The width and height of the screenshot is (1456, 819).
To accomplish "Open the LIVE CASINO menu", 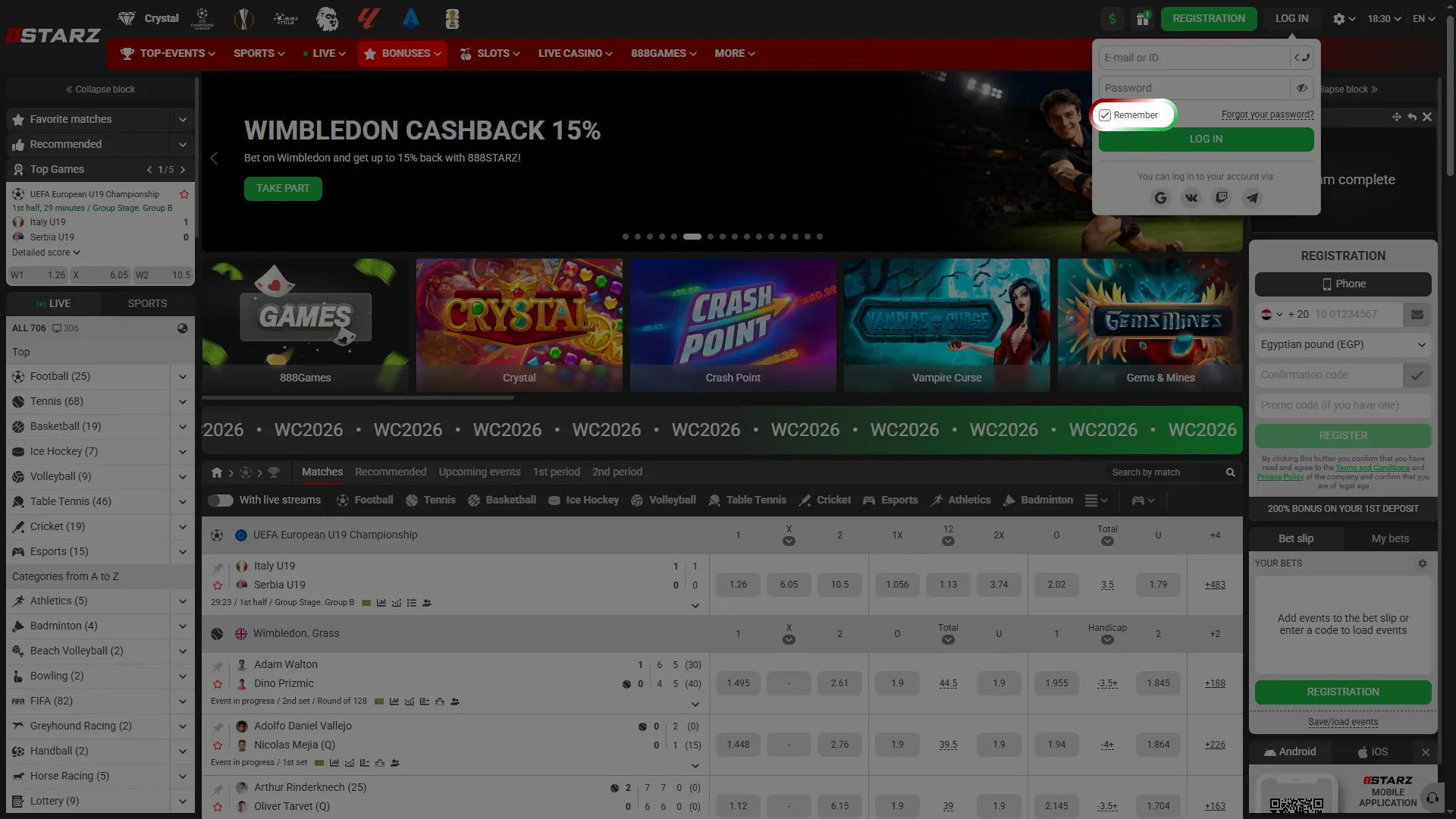I will (x=576, y=54).
